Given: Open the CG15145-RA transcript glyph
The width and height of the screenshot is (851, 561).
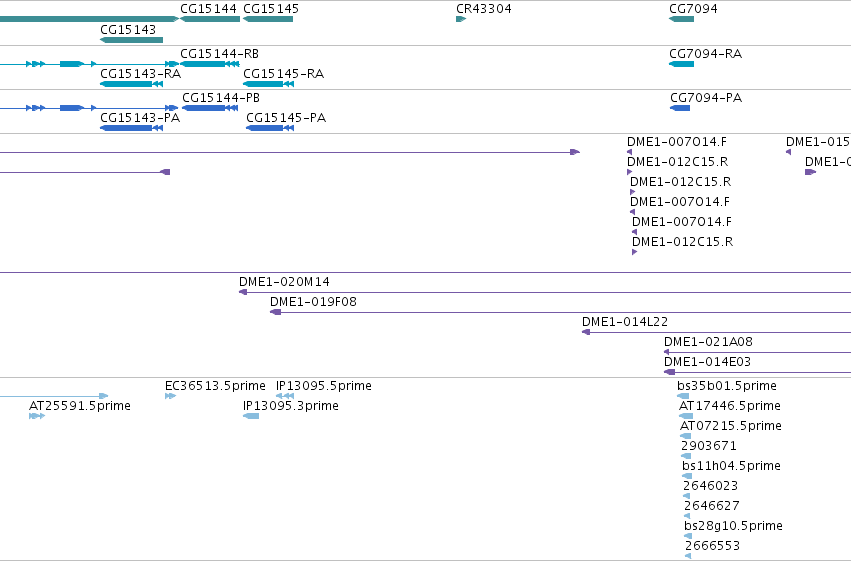Looking at the screenshot, I should [x=268, y=84].
